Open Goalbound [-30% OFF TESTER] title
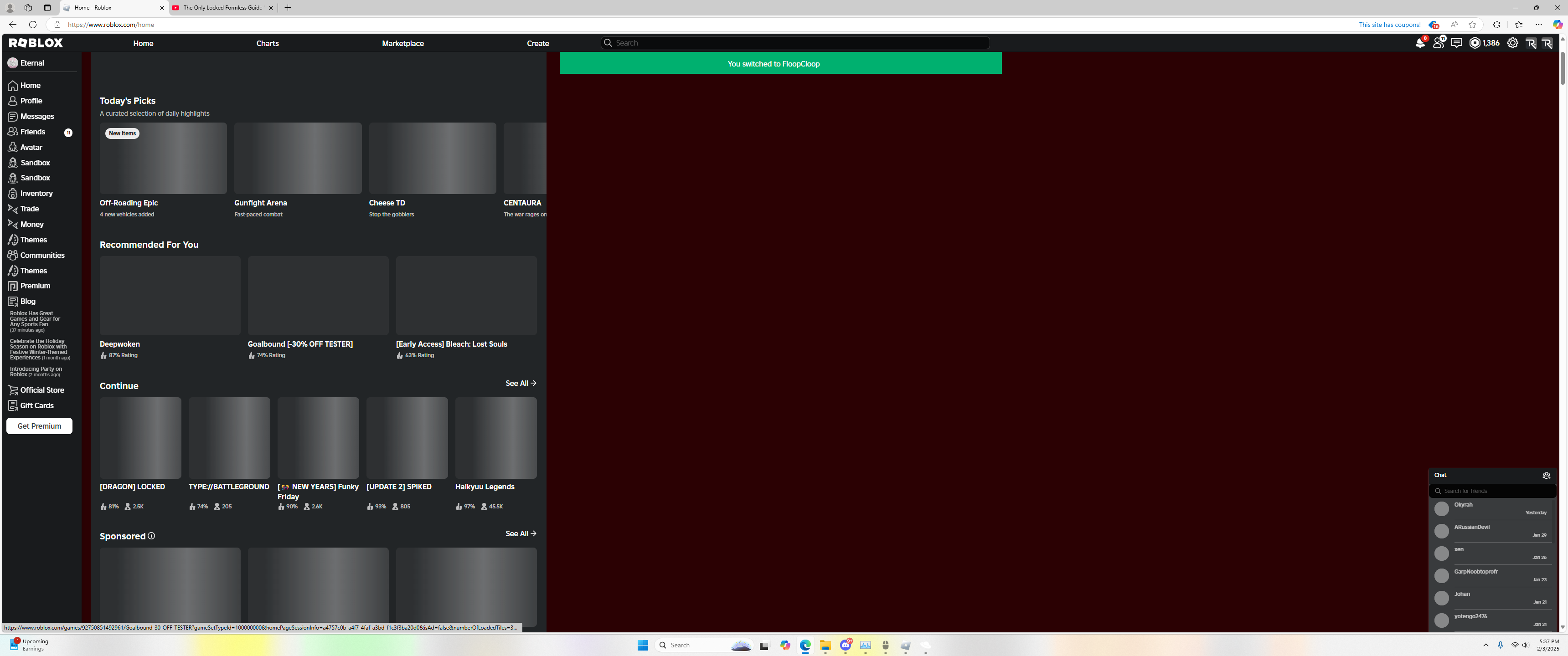Image resolution: width=1568 pixels, height=656 pixels. tap(300, 344)
